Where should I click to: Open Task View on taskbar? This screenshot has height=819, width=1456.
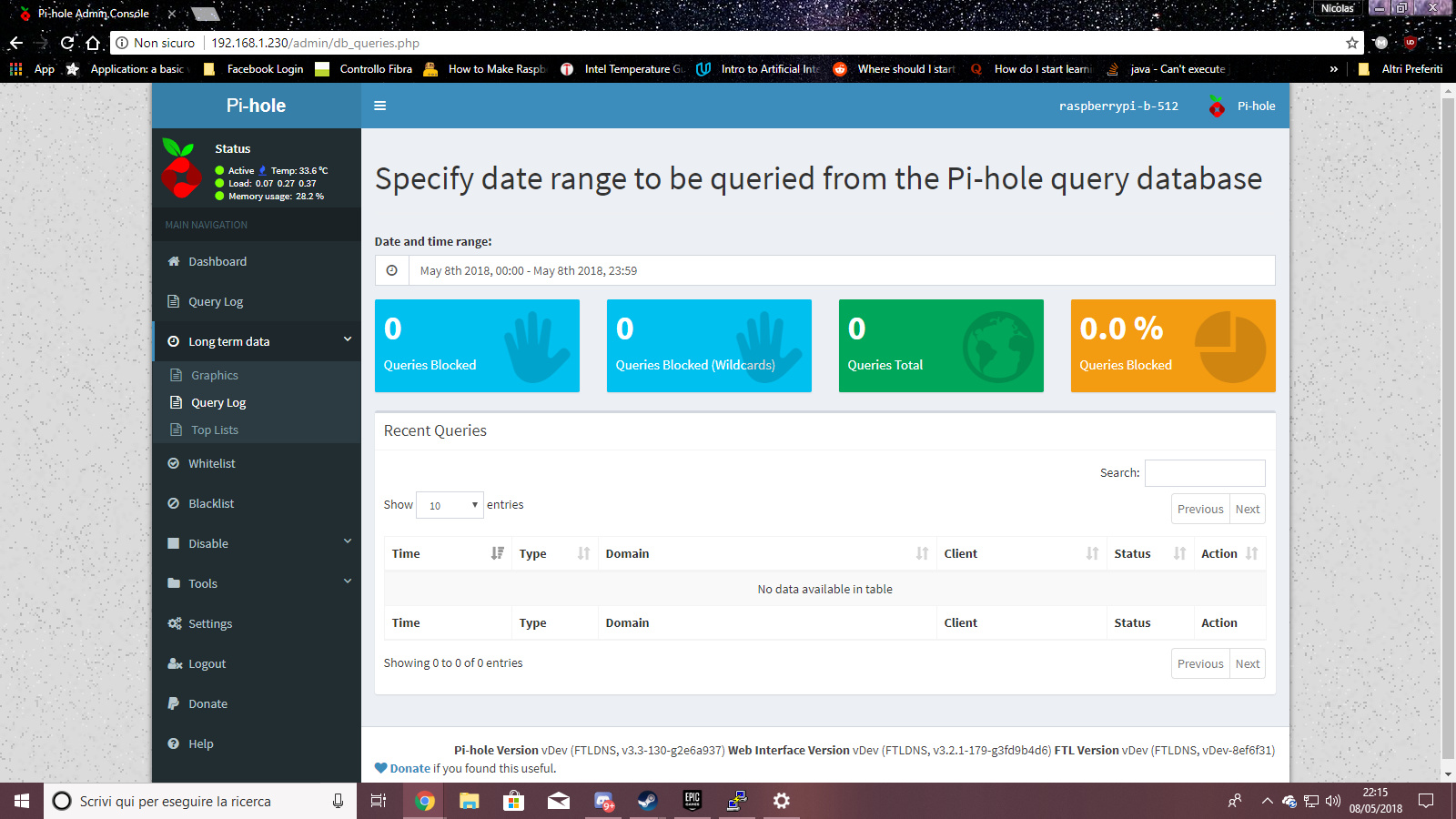(379, 801)
